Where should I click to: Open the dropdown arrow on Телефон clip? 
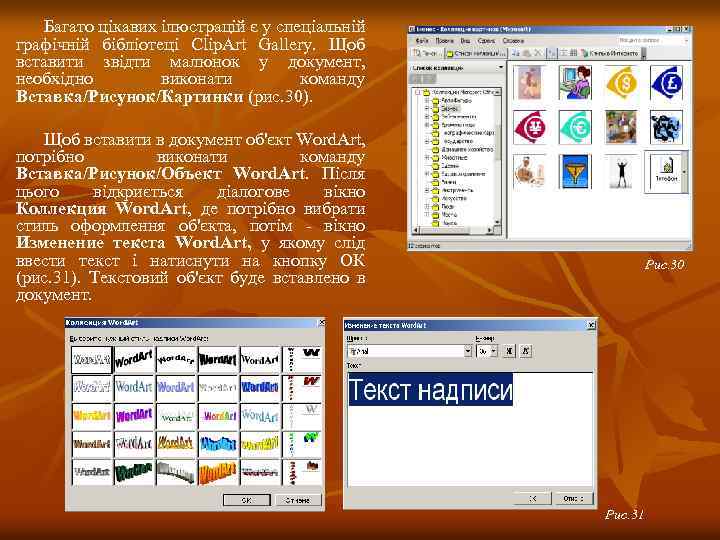tap(685, 171)
